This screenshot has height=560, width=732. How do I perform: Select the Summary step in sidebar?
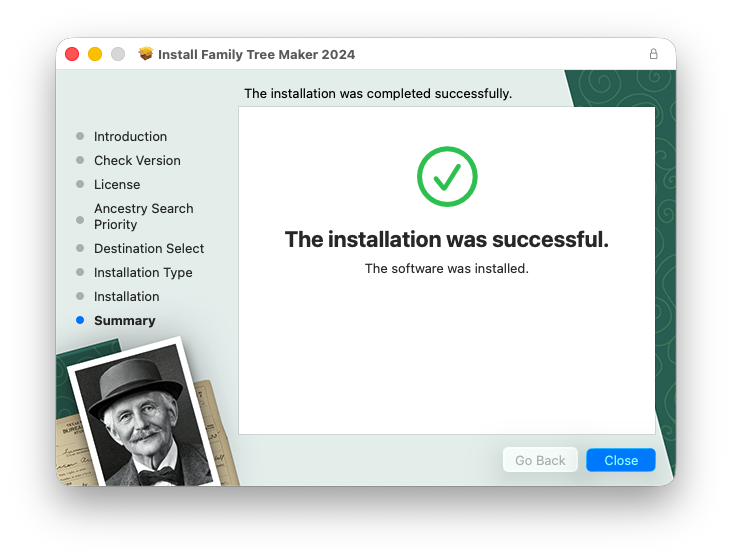click(x=125, y=321)
